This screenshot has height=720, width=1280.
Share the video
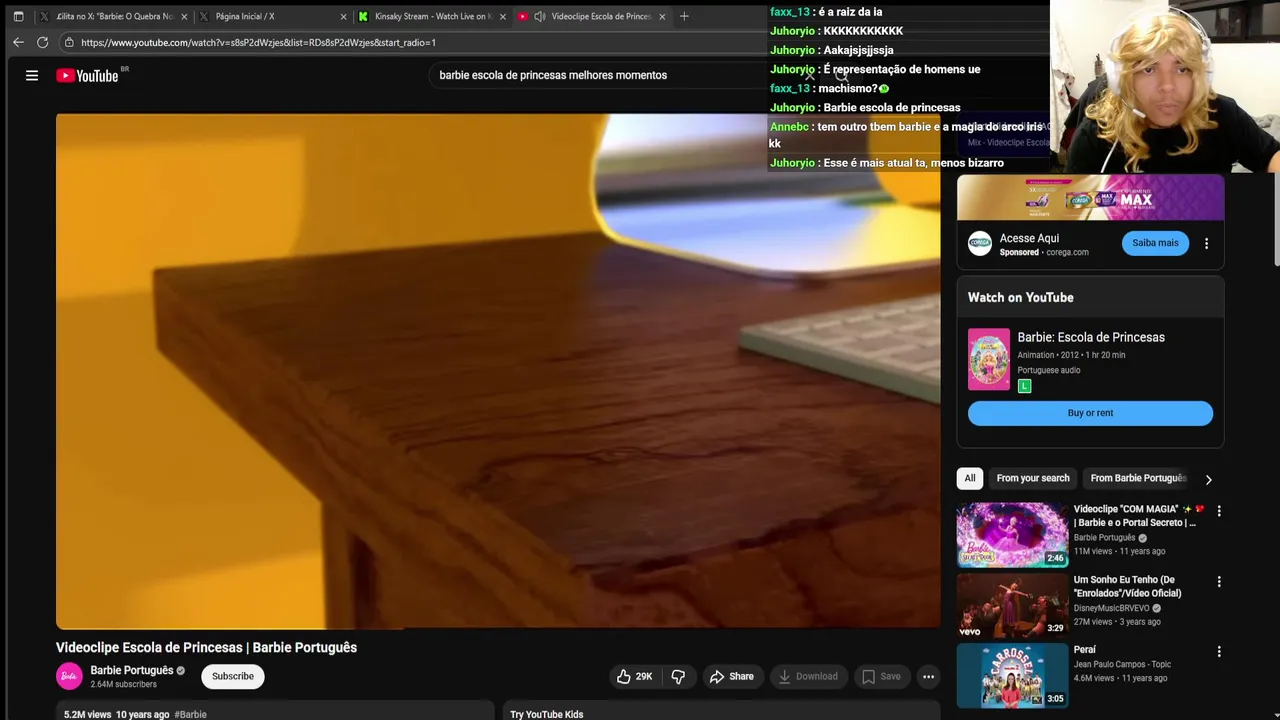pos(731,676)
